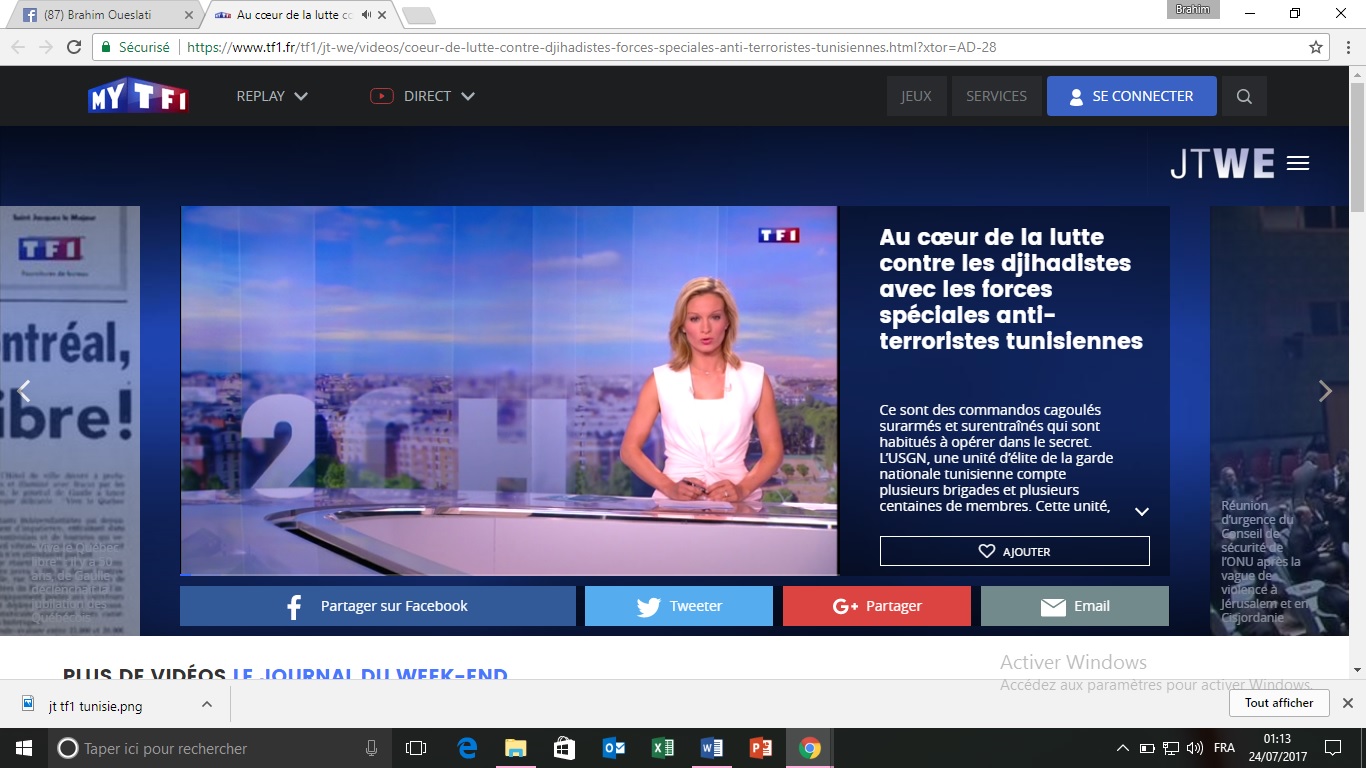Open the Chrome three-dot menu

coord(1347,47)
